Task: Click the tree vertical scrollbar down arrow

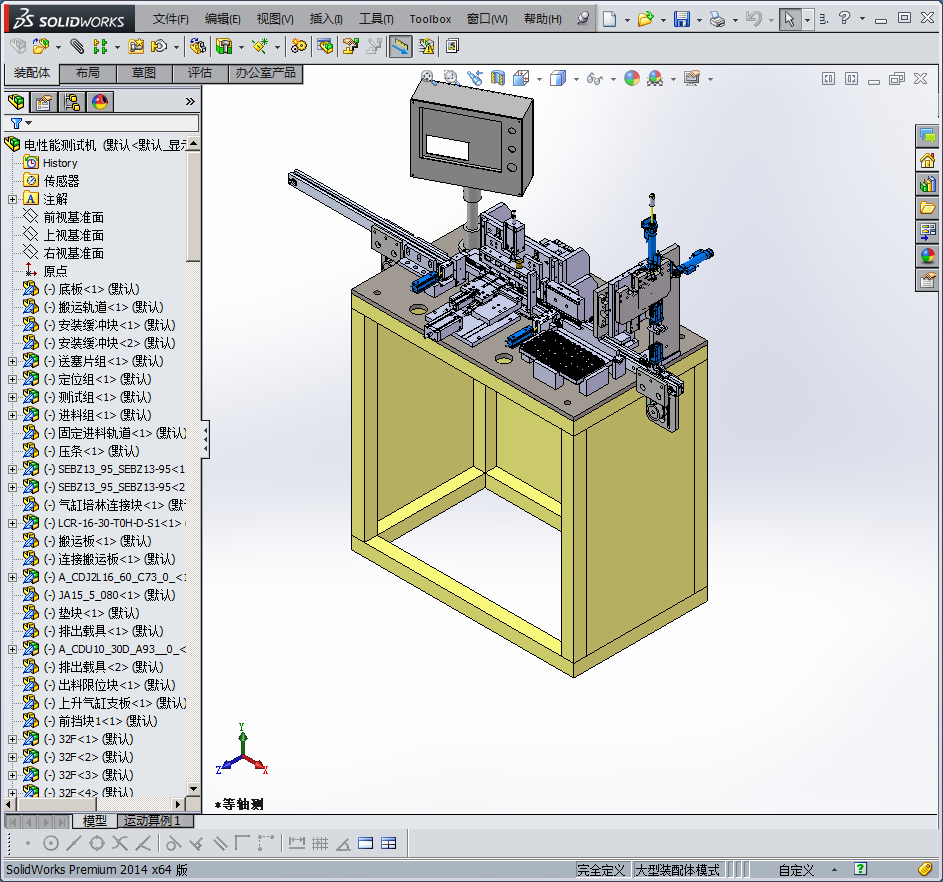Action: (193, 788)
